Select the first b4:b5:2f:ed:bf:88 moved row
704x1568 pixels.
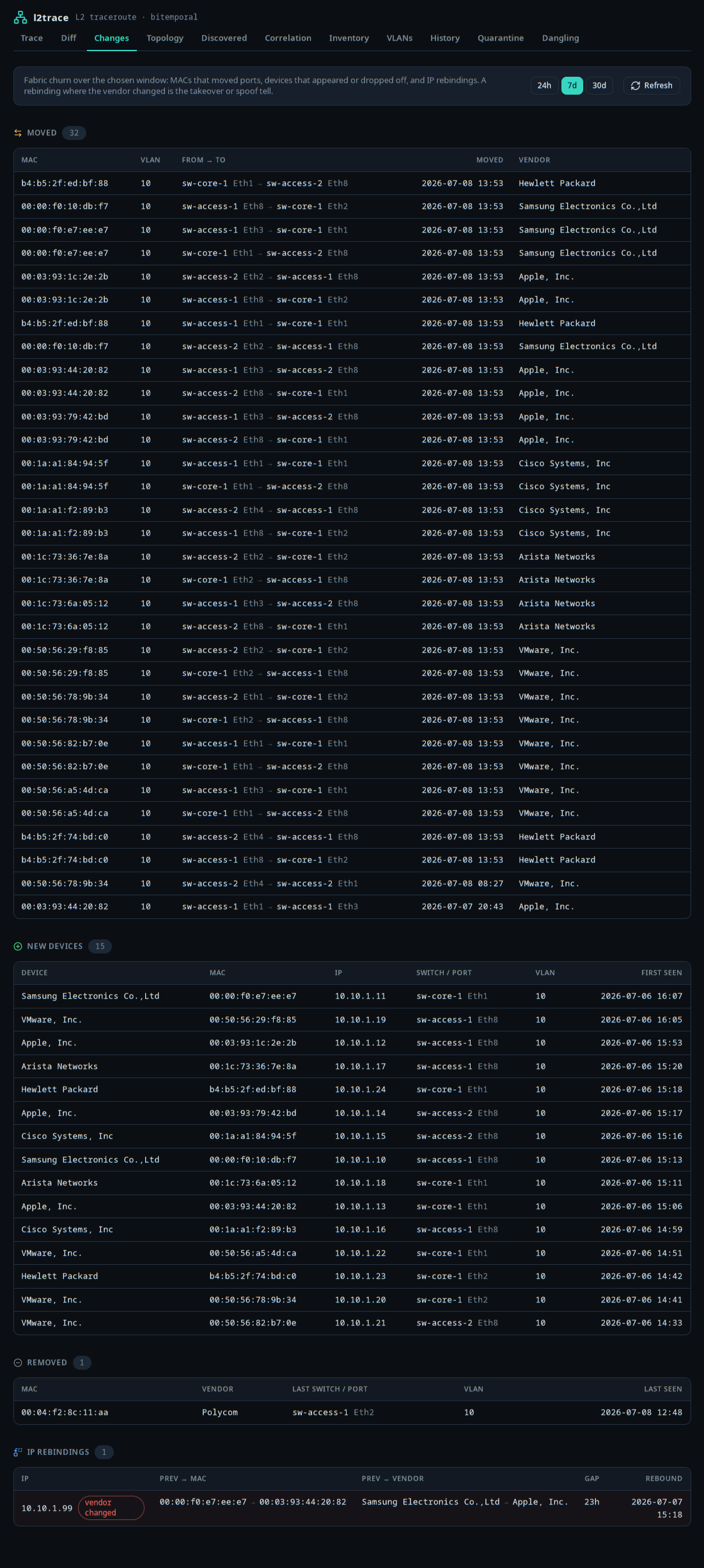point(352,184)
